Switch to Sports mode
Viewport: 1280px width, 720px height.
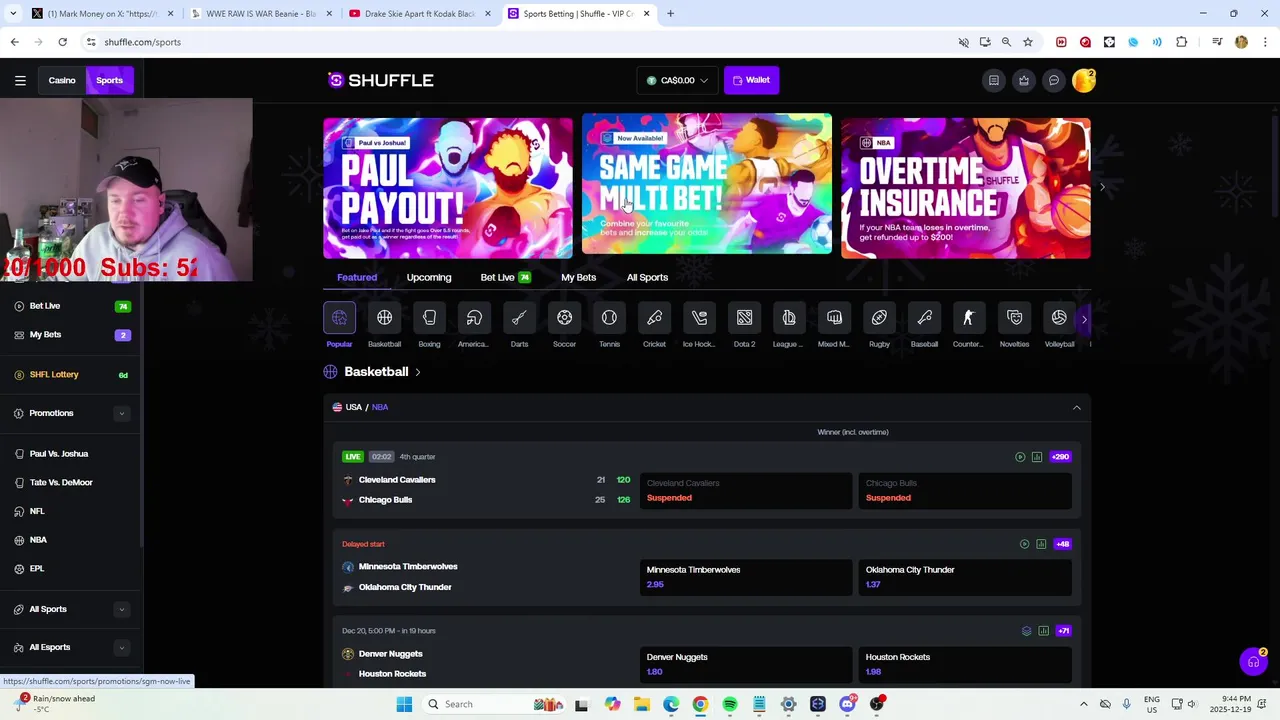[x=109, y=80]
